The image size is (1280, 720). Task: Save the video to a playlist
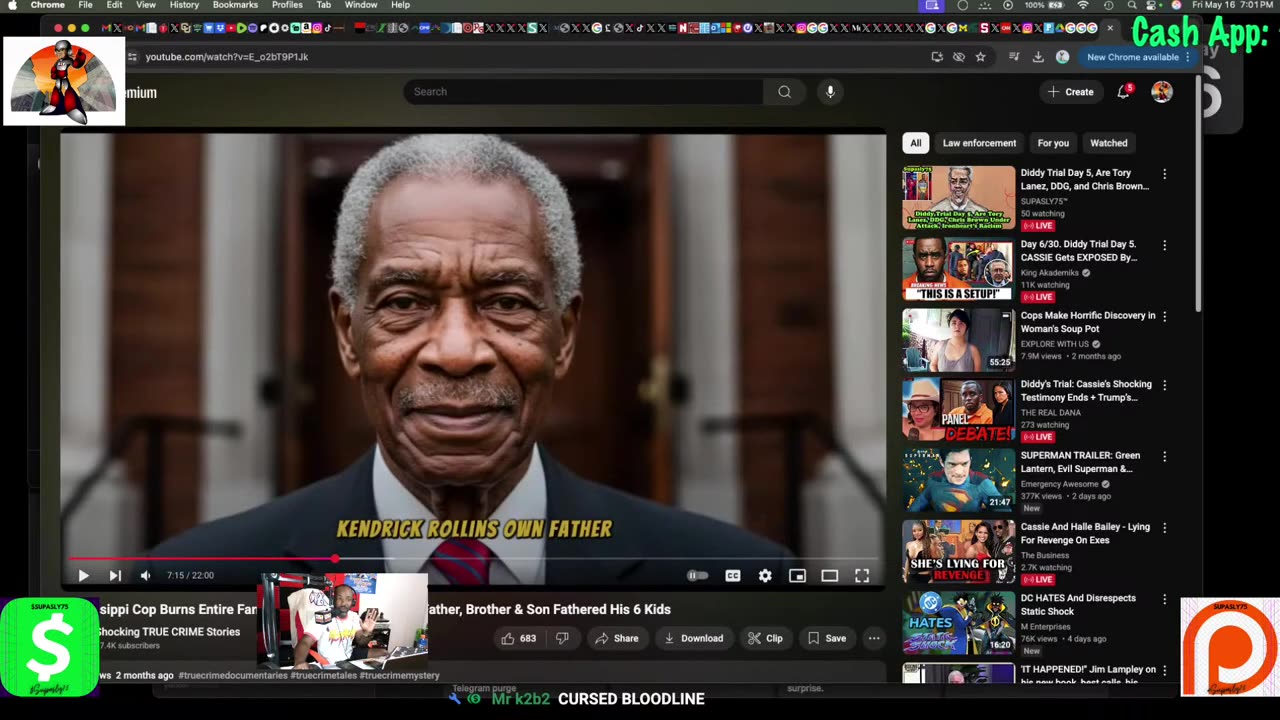(827, 638)
